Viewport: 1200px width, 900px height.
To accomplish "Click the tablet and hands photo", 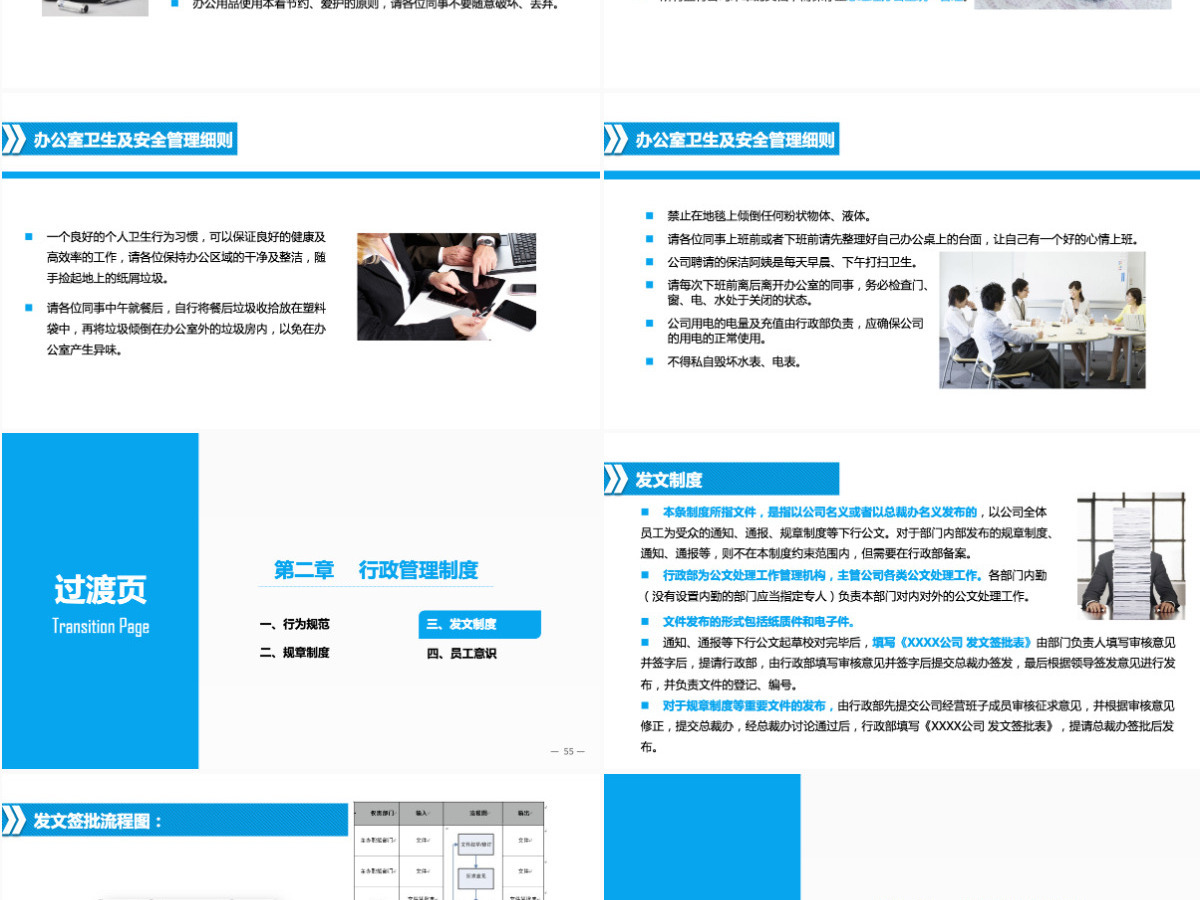I will pos(446,286).
